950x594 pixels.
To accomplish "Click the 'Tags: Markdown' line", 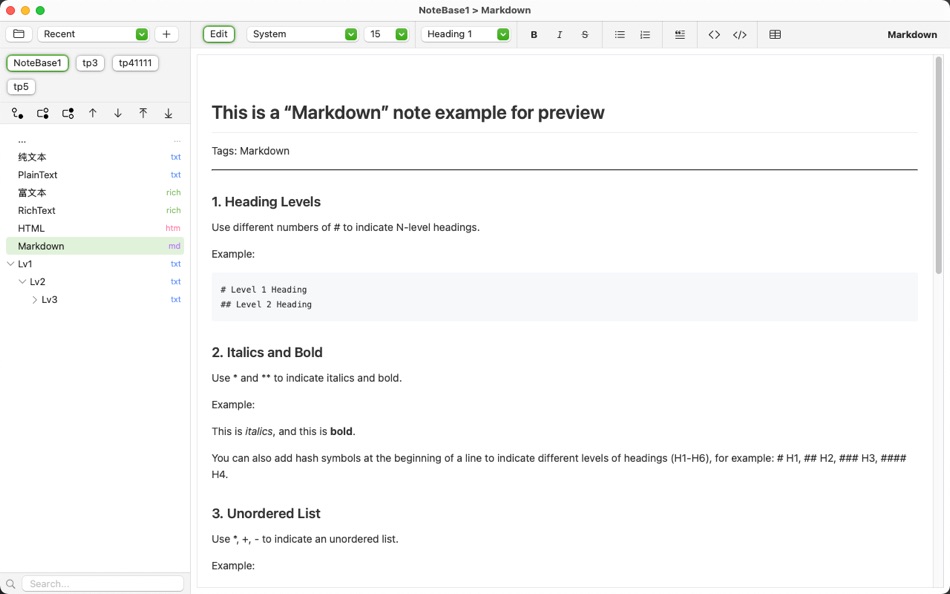I will pyautogui.click(x=250, y=151).
